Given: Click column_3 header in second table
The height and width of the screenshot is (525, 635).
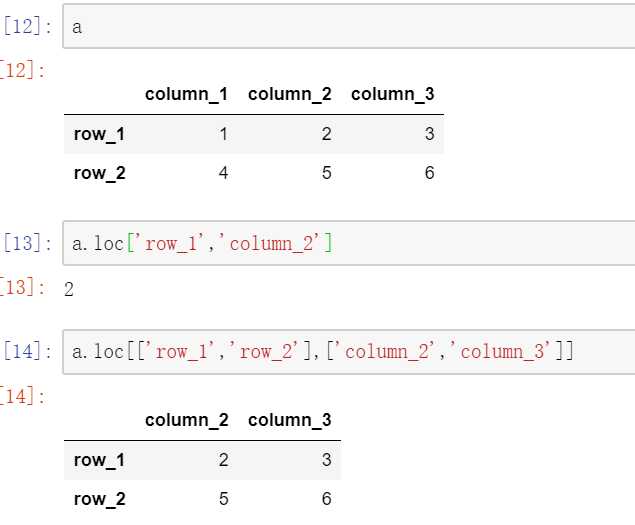Looking at the screenshot, I should pos(290,420).
